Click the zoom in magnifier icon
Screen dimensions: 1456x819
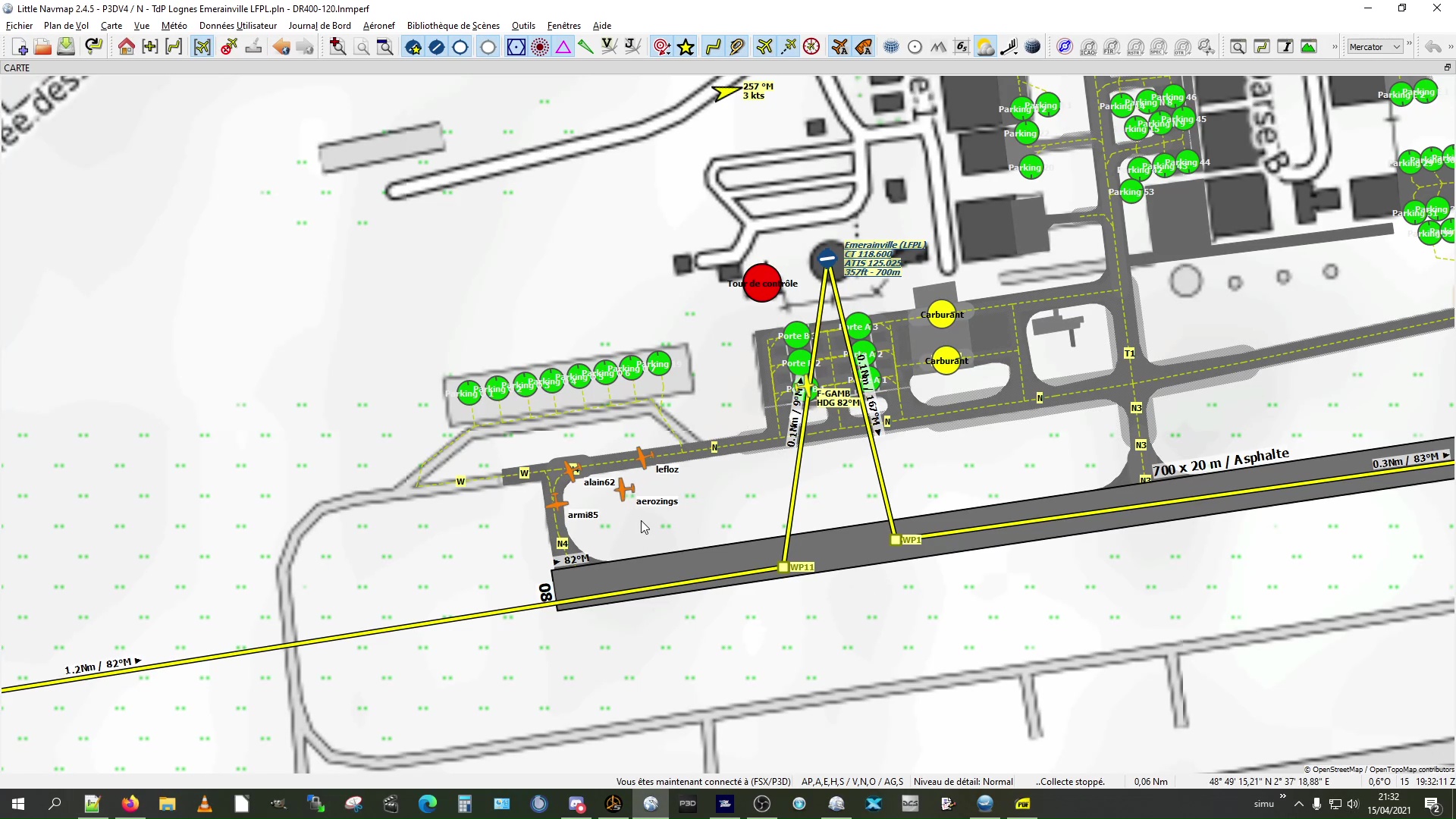(338, 47)
